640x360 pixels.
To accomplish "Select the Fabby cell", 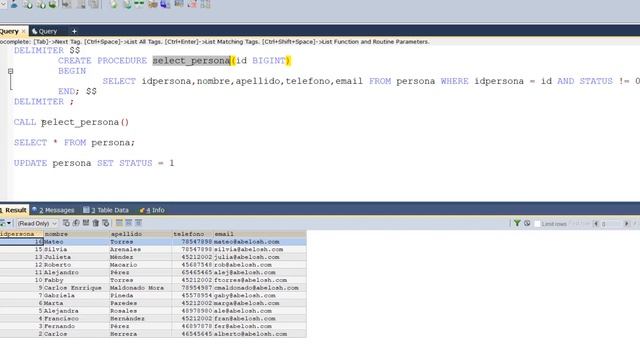I will pyautogui.click(x=76, y=280).
